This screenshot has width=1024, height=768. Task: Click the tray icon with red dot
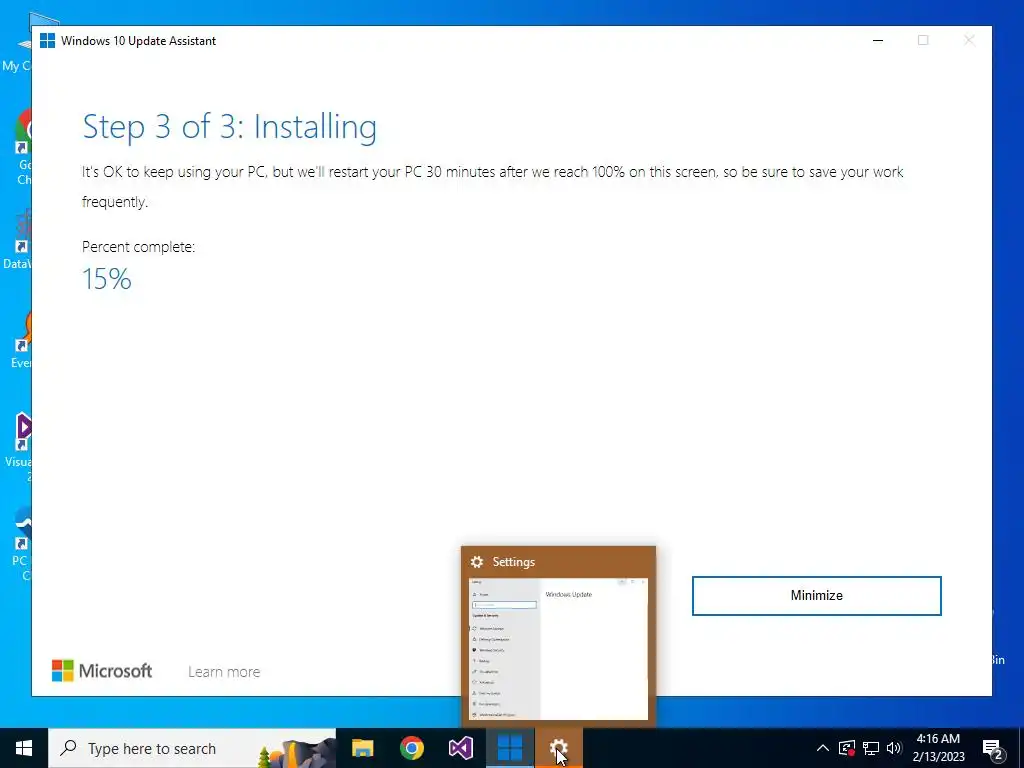(847, 748)
